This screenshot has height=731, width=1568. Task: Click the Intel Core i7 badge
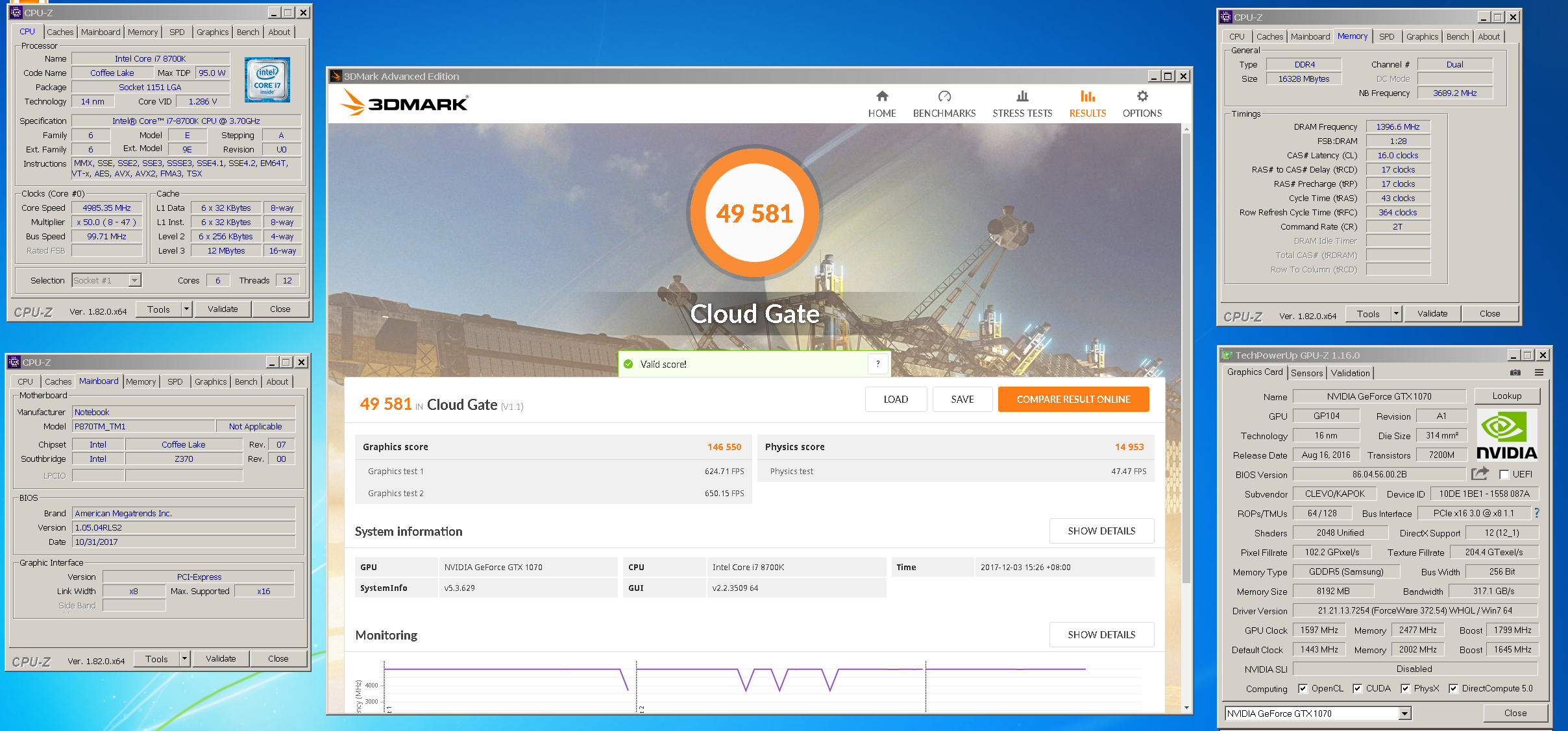(x=267, y=80)
